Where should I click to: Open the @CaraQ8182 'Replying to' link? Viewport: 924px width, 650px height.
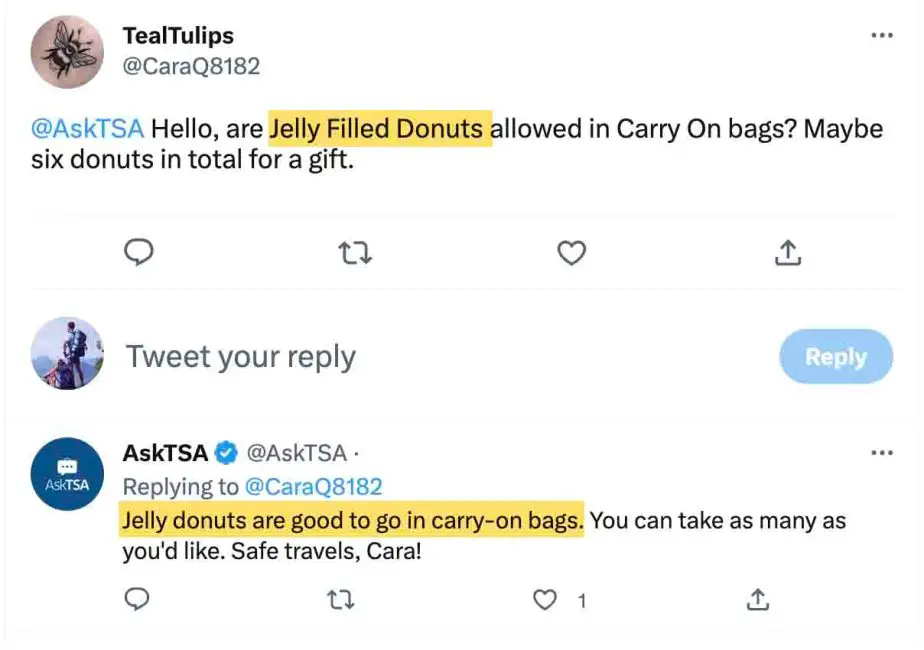pyautogui.click(x=313, y=487)
